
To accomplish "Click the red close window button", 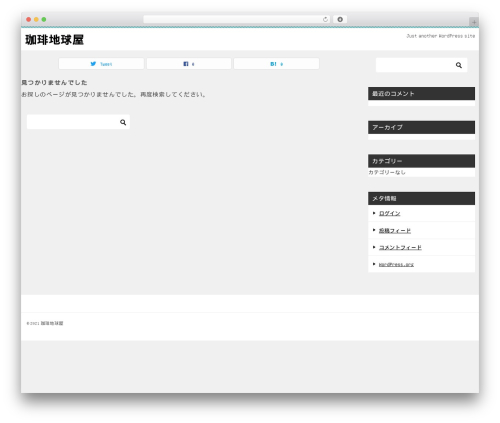I will tap(29, 19).
